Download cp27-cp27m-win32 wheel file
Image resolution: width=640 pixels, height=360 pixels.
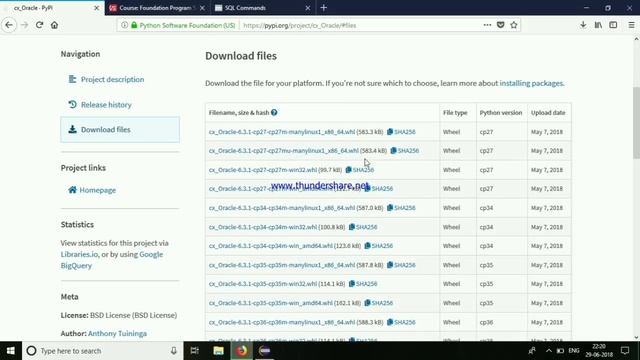coord(262,170)
